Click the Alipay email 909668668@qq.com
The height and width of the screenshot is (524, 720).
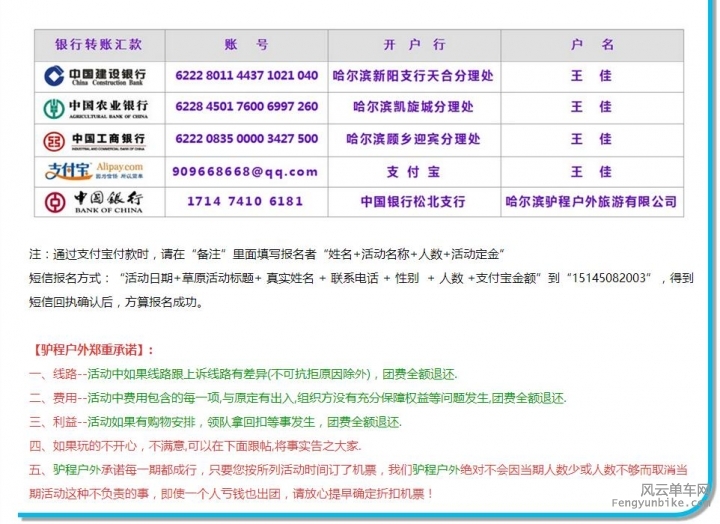[246, 171]
